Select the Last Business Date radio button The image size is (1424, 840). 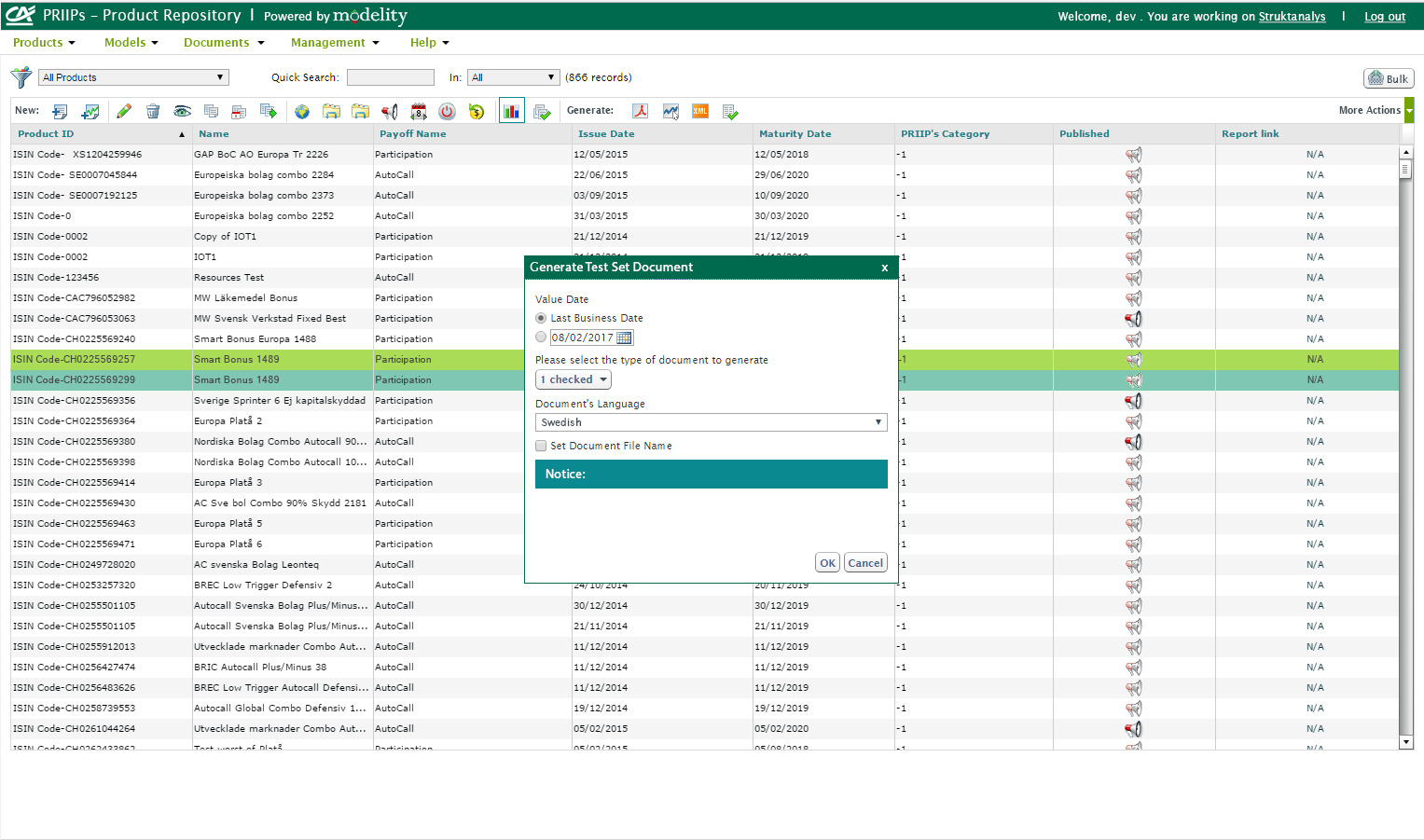pos(541,318)
